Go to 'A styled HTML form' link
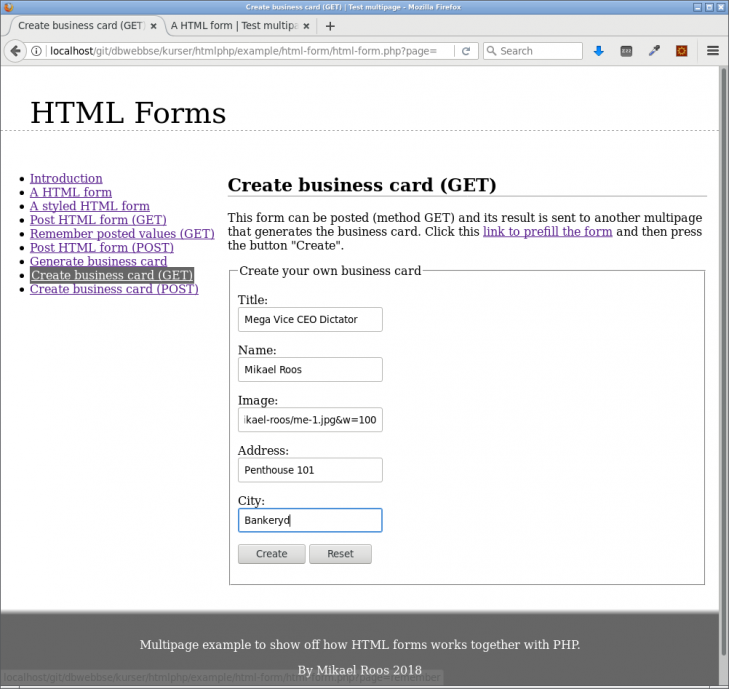 [x=90, y=206]
